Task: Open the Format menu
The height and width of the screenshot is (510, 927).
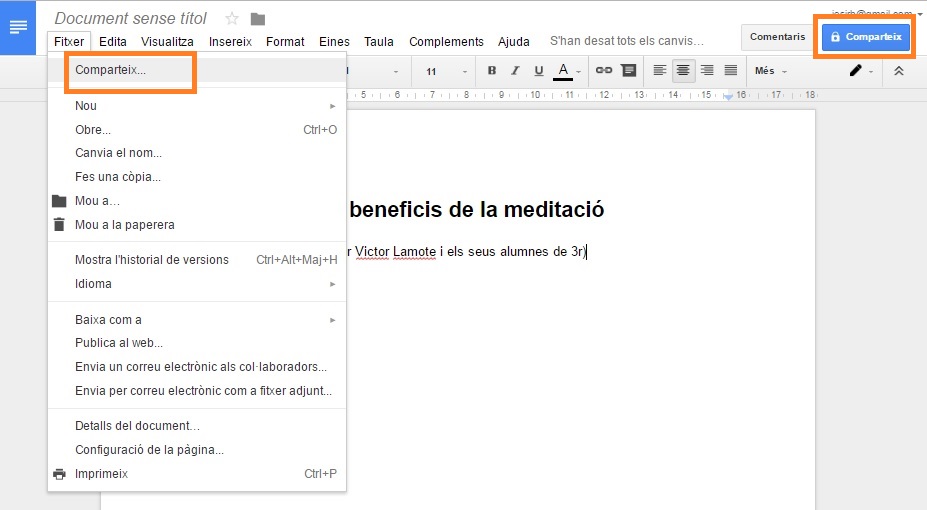Action: 285,42
